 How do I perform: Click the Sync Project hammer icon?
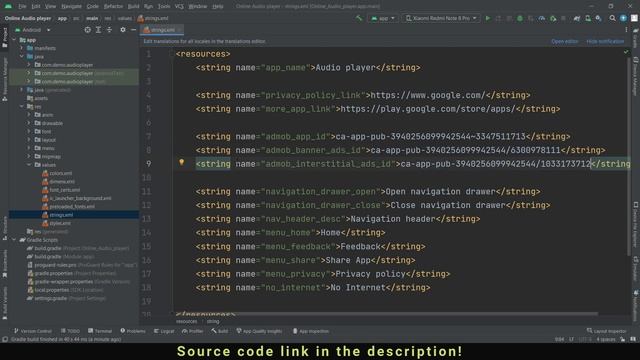(359, 18)
